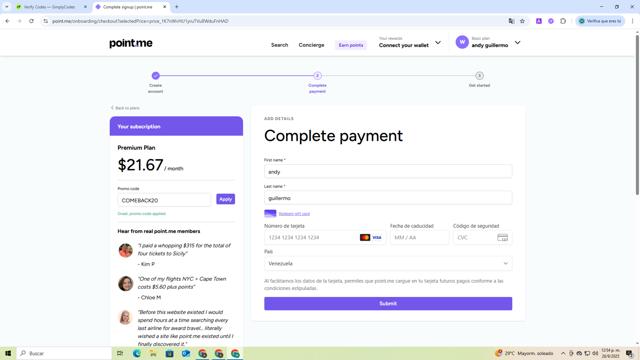The height and width of the screenshot is (360, 640).
Task: Launch Microsoft Edge from taskbar
Action: (x=136, y=353)
